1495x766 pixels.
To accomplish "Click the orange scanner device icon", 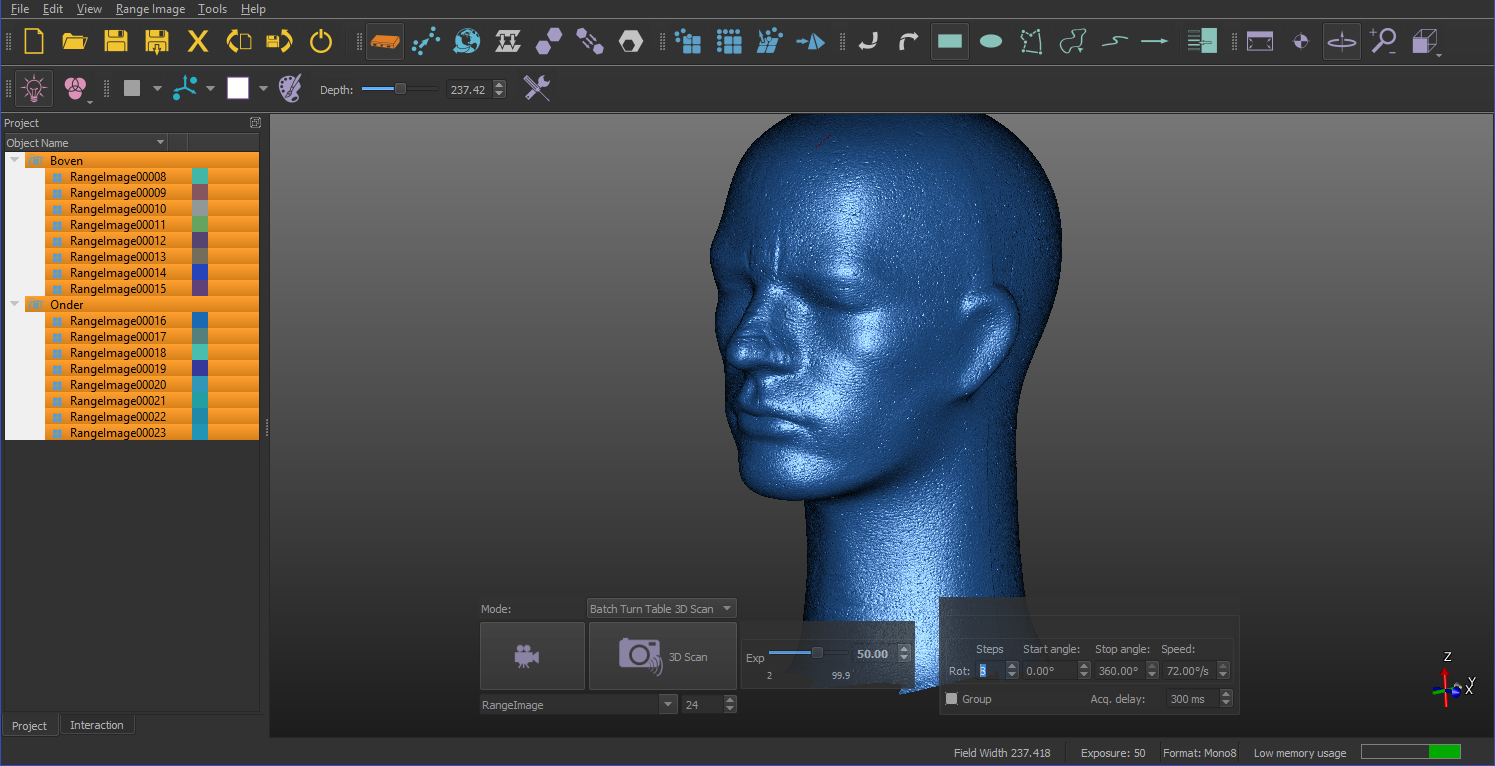I will tap(385, 42).
